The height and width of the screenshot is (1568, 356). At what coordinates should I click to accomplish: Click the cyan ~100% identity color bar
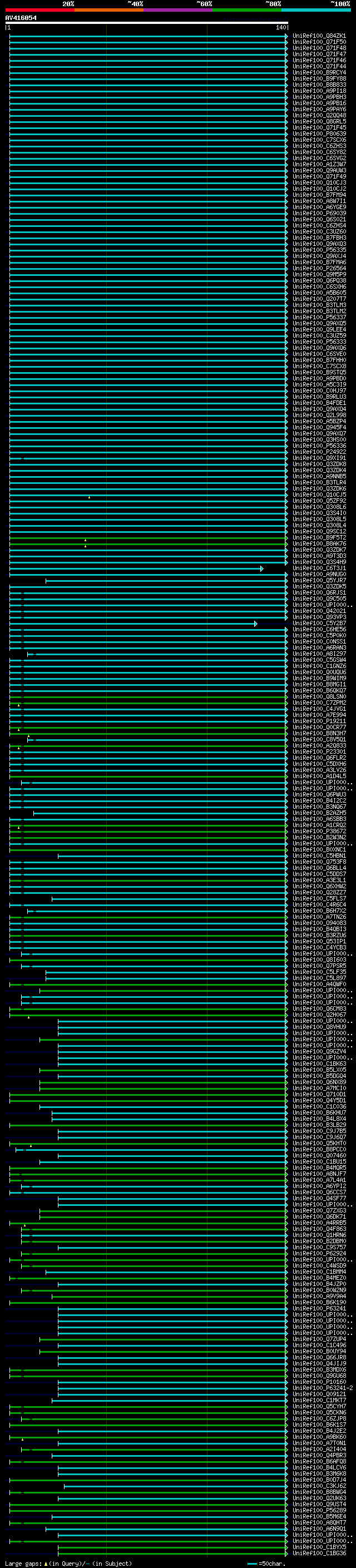pos(315,10)
